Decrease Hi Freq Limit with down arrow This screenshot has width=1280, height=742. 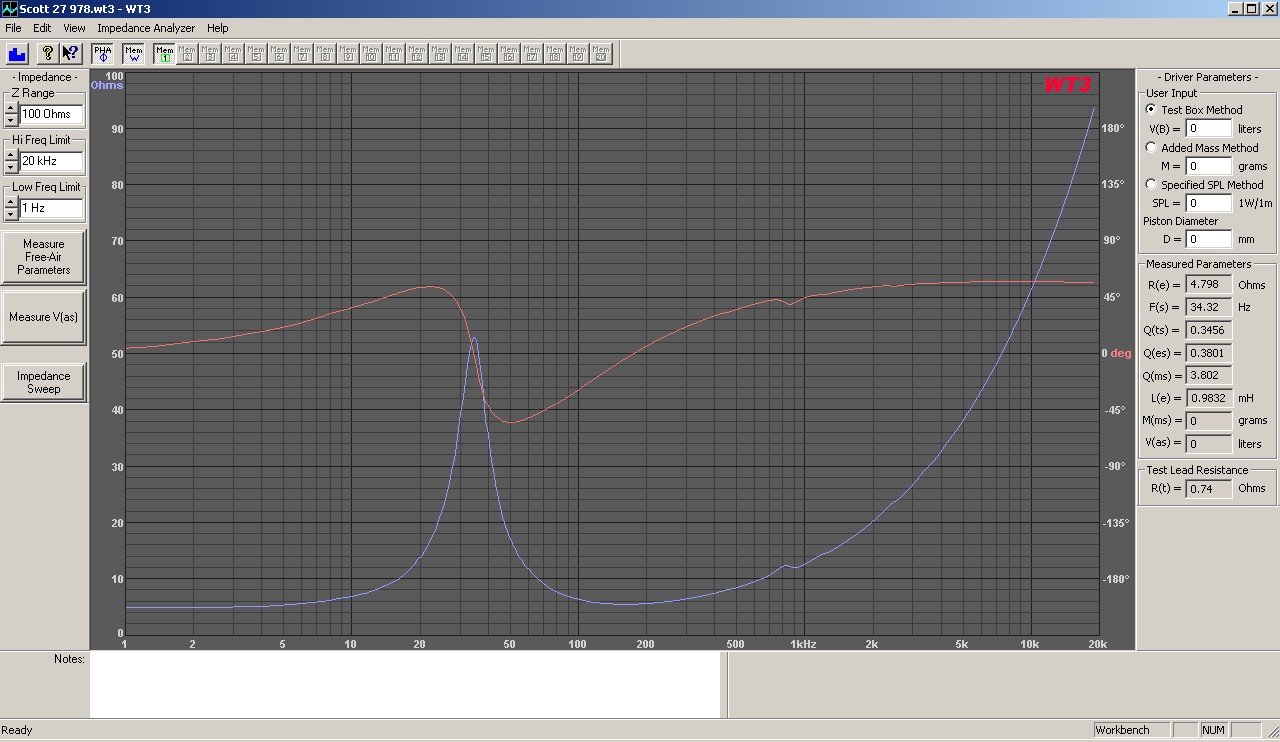[11, 167]
